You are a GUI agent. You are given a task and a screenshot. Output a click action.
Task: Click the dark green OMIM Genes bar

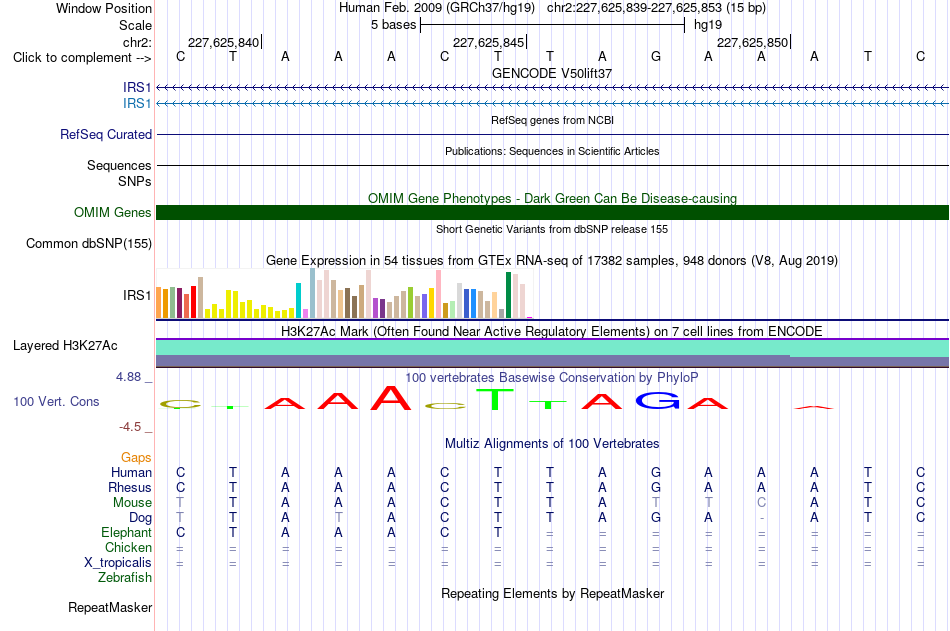pyautogui.click(x=552, y=212)
